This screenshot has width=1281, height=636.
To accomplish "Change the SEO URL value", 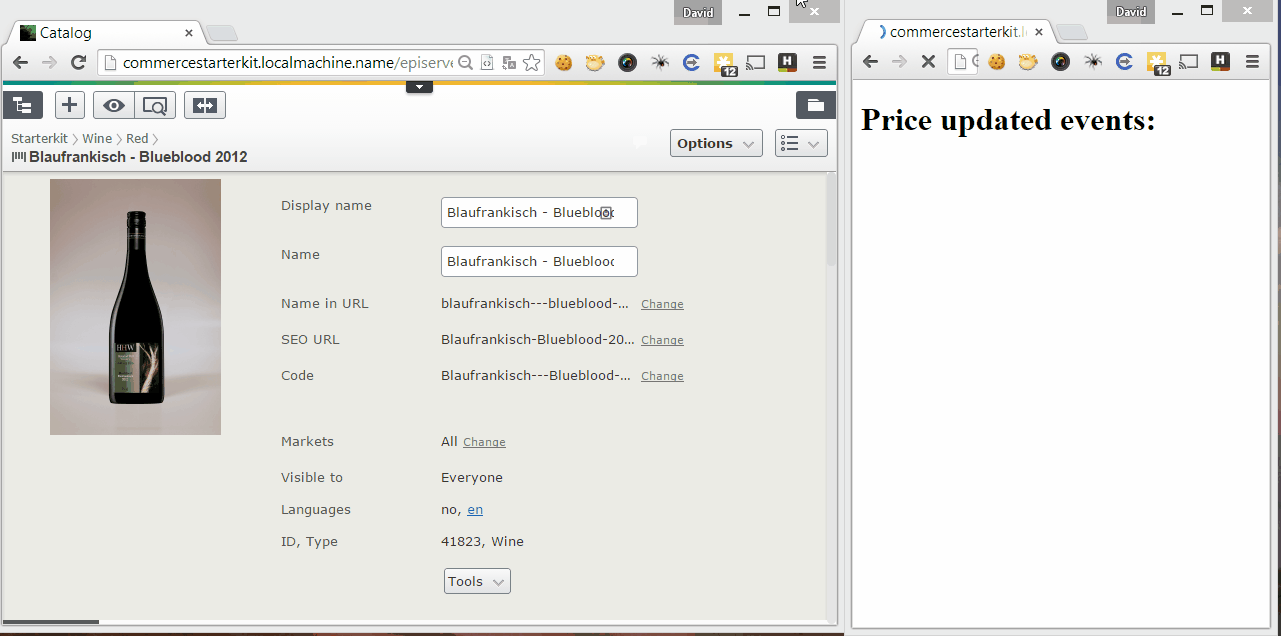I will click(x=662, y=340).
